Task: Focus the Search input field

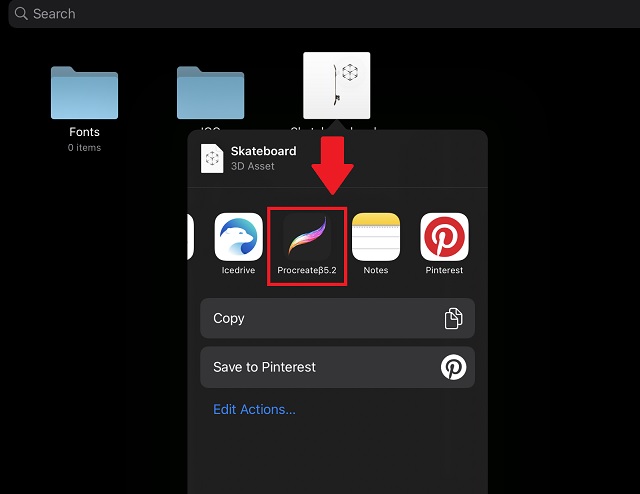Action: click(320, 14)
